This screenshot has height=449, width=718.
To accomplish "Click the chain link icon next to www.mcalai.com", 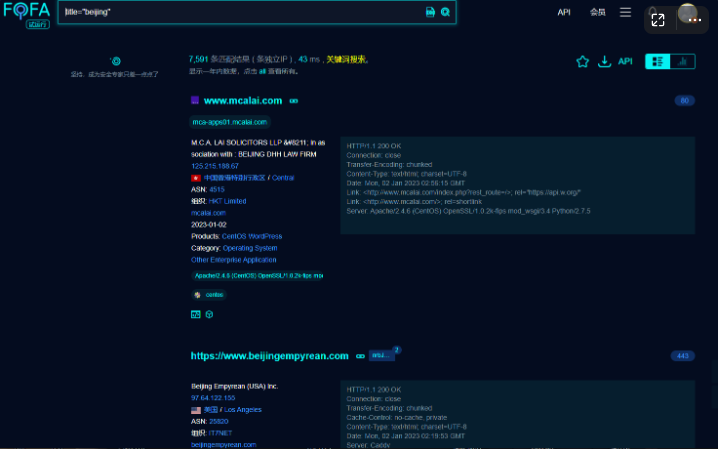I will [x=294, y=101].
